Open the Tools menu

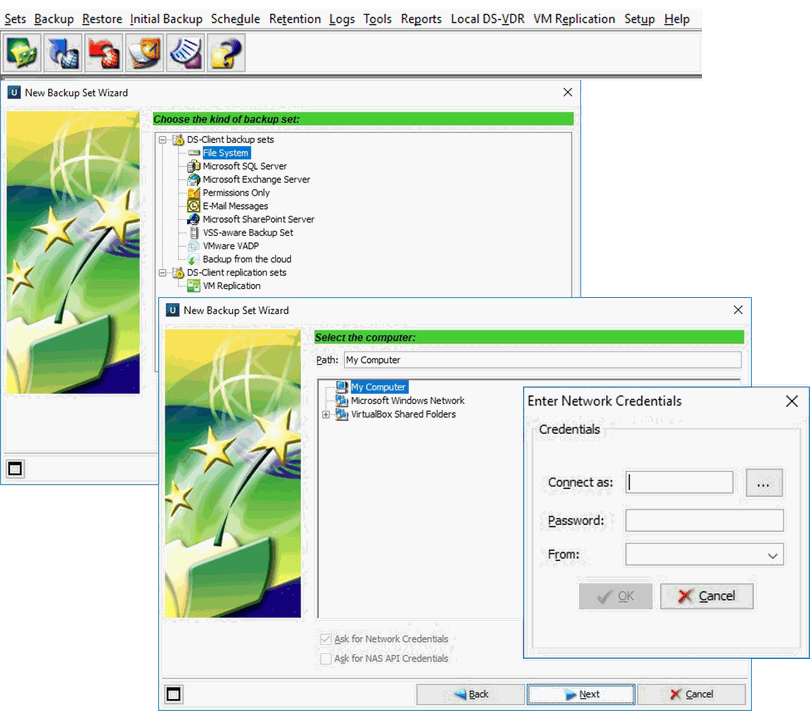pyautogui.click(x=377, y=19)
